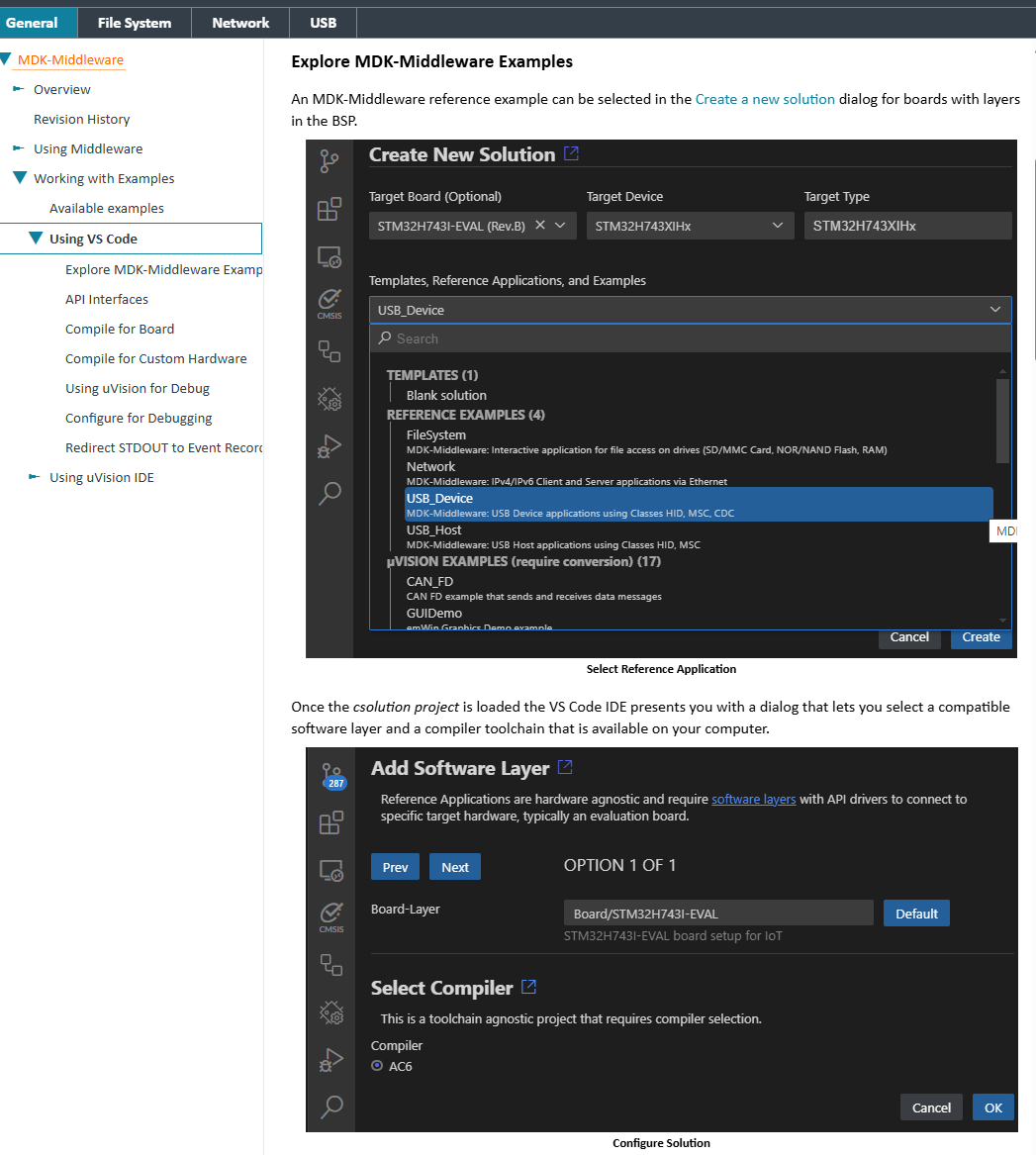The height and width of the screenshot is (1155, 1036).
Task: Select USB_Device reference example
Action: 699,505
